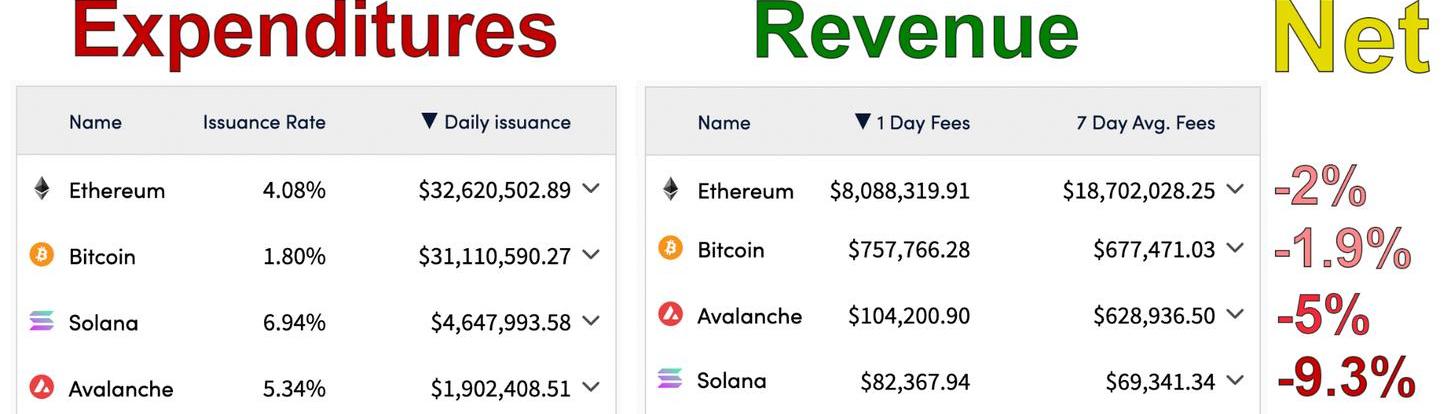Expand the Bitcoin daily issuance row
1456x414 pixels.
point(591,255)
